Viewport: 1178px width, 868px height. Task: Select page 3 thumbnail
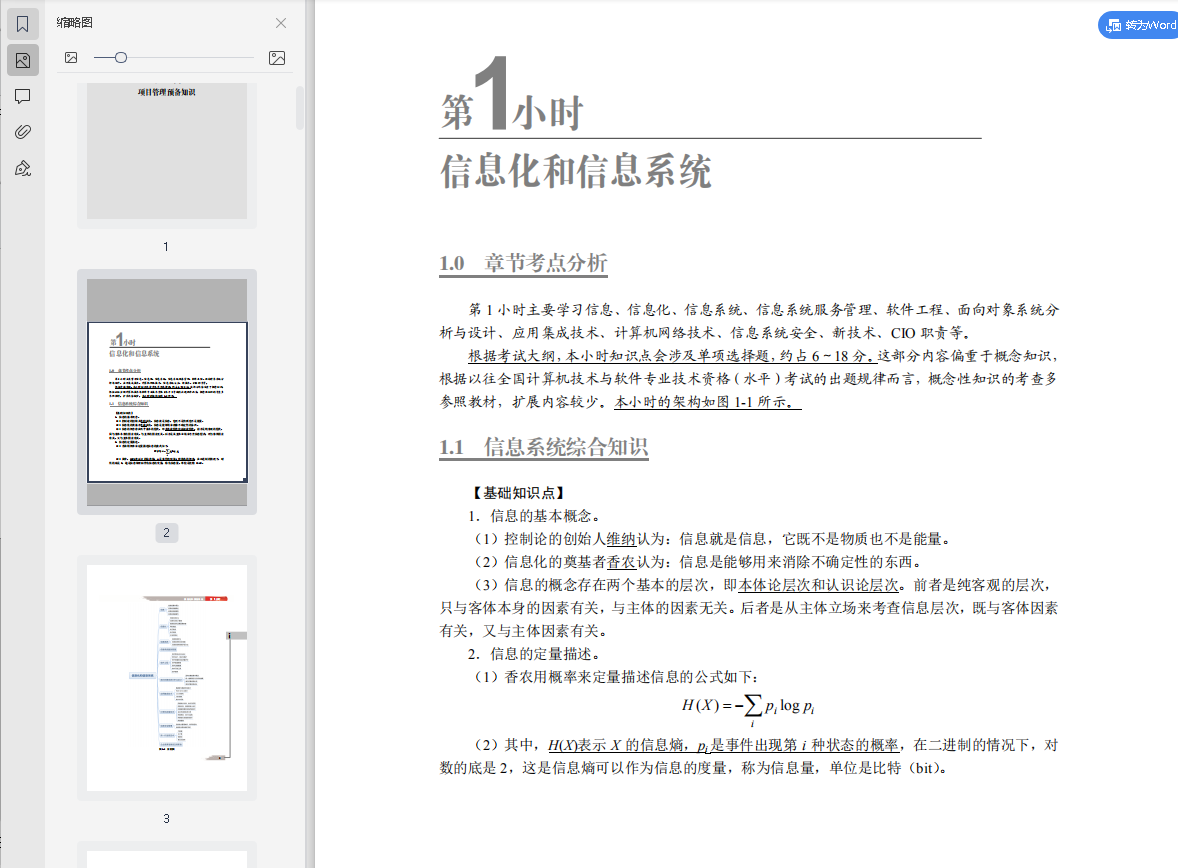click(167, 678)
